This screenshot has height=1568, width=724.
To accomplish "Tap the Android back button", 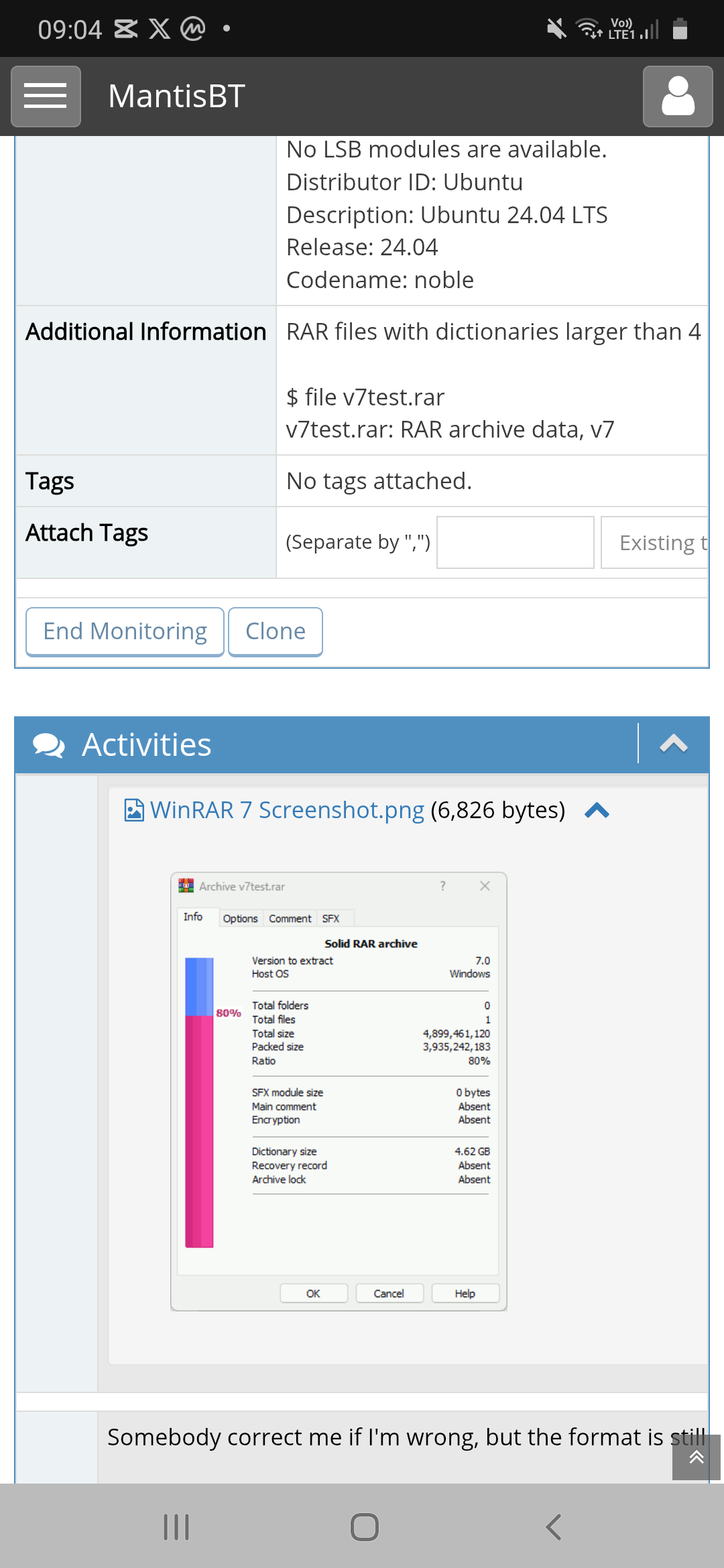I will pyautogui.click(x=553, y=1527).
